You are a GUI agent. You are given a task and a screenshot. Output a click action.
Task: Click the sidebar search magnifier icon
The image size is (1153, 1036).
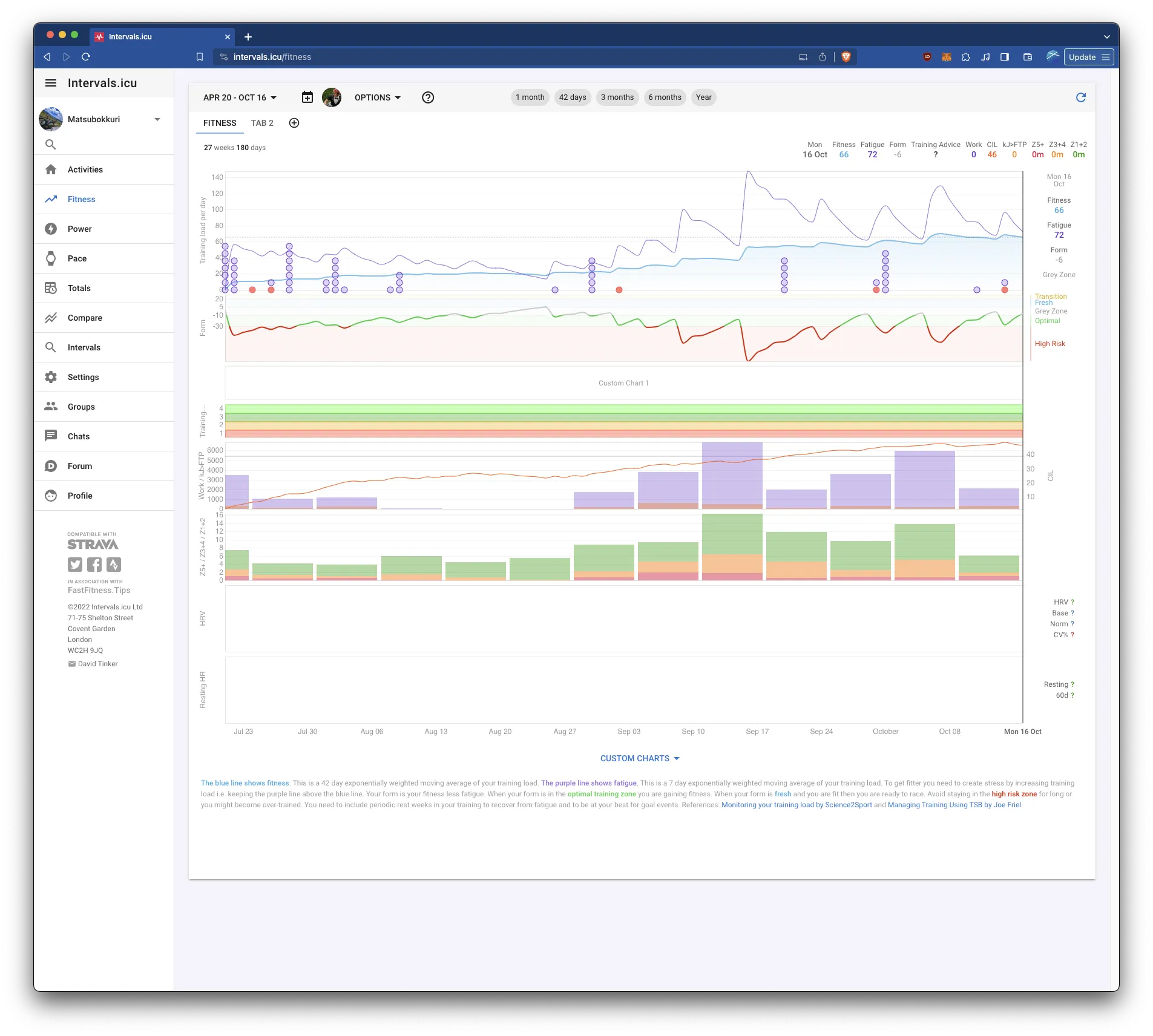pos(51,145)
